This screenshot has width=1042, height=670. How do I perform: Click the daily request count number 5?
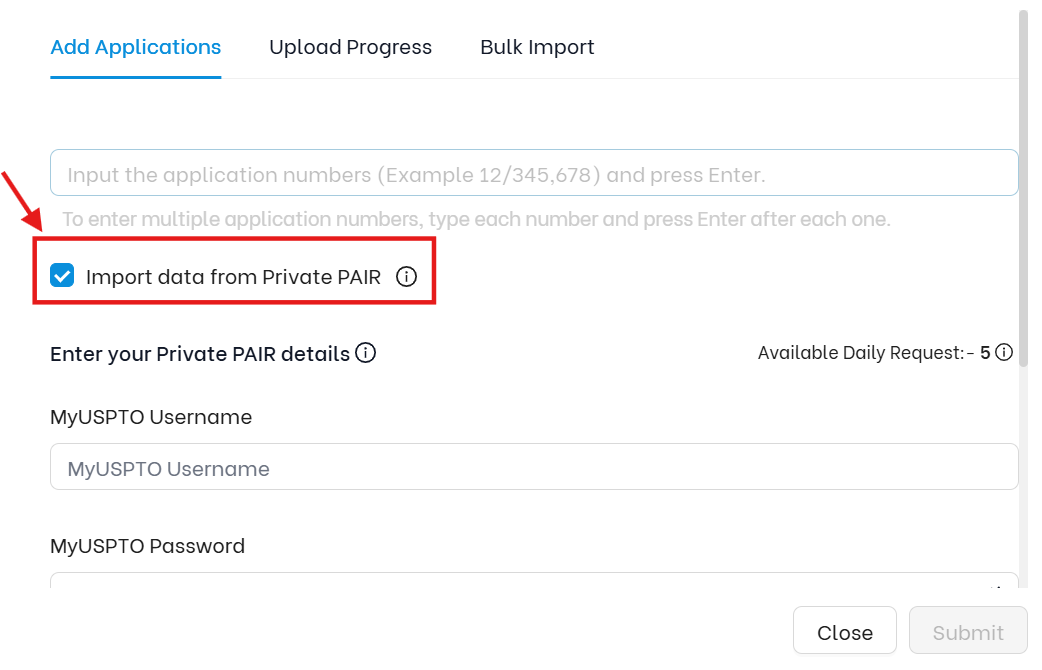click(985, 352)
